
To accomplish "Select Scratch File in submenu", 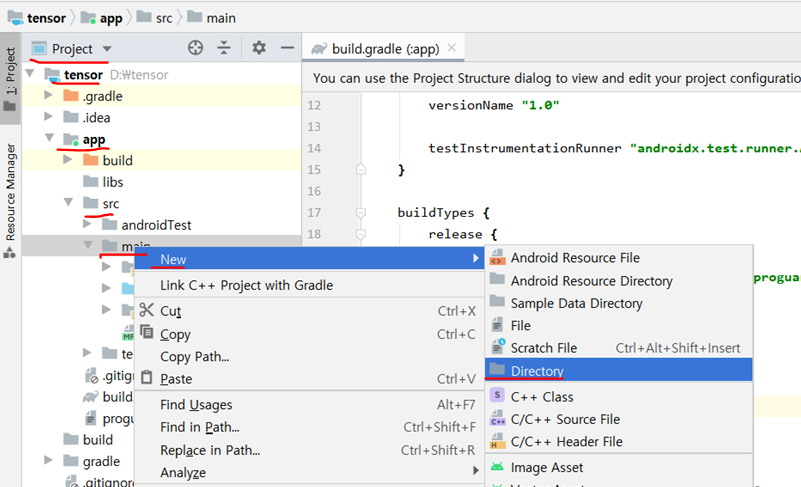I will [x=619, y=348].
